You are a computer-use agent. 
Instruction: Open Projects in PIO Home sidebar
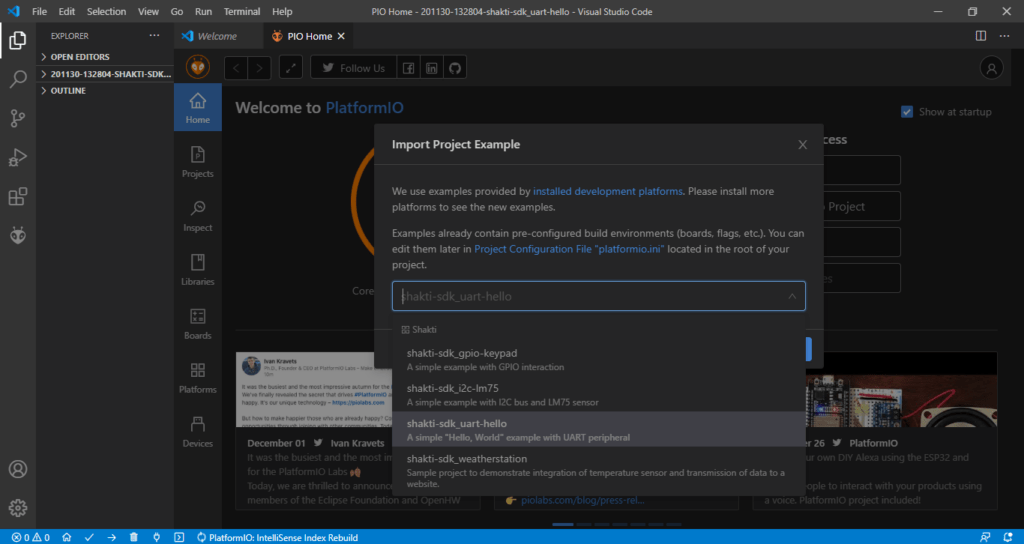coord(197,162)
